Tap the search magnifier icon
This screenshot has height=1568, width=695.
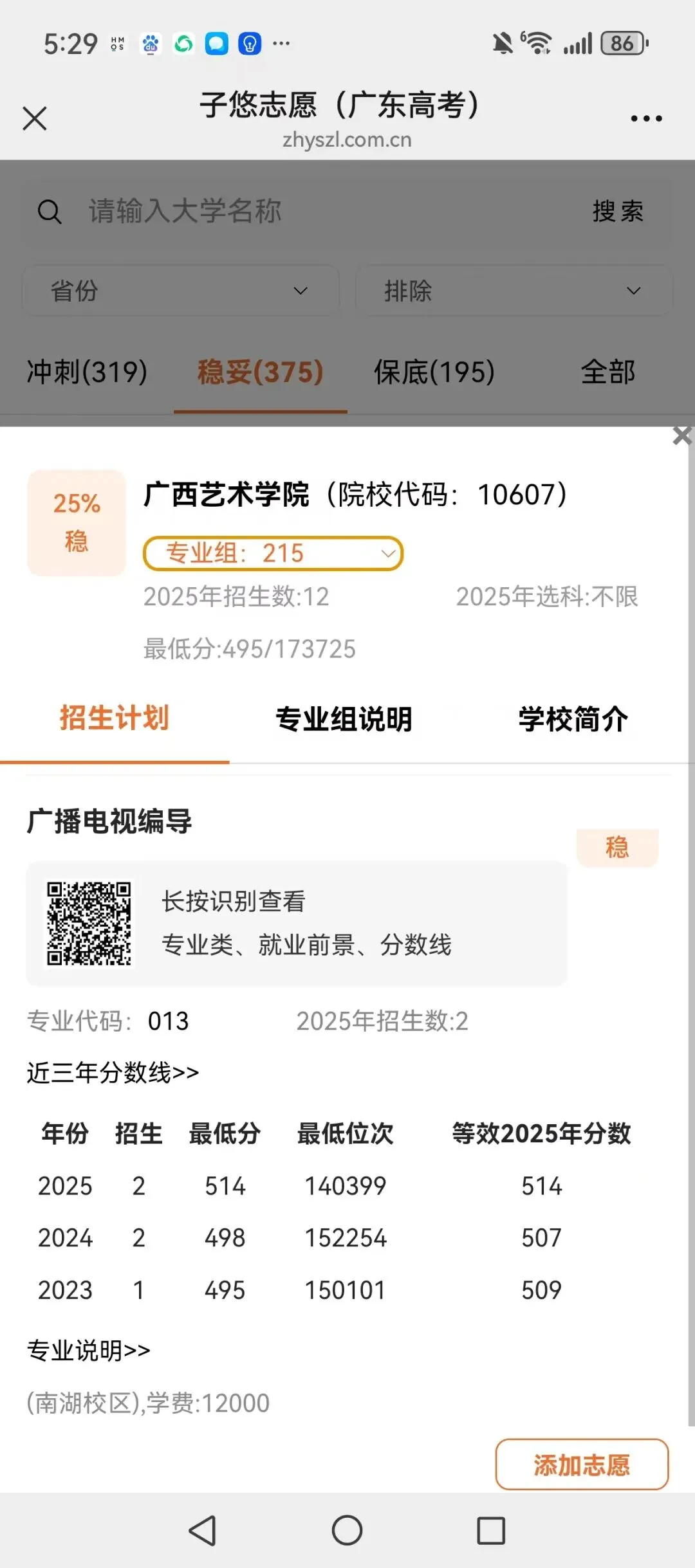click(50, 212)
